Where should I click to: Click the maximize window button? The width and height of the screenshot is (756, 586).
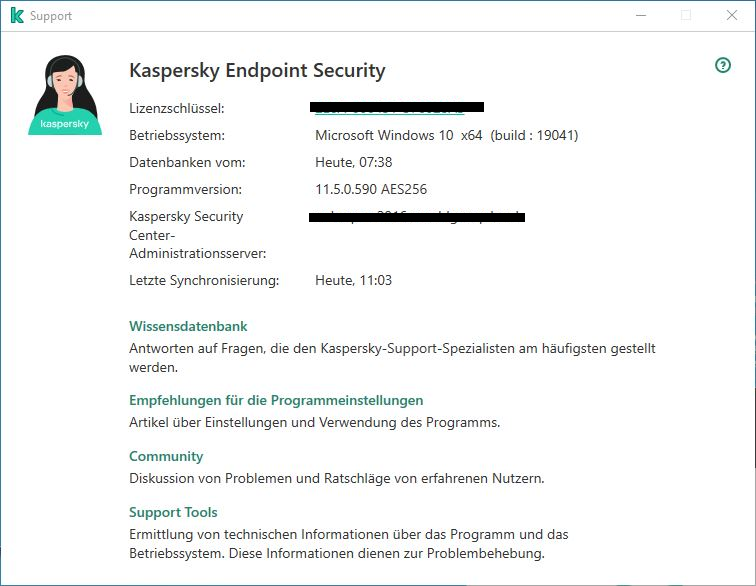686,16
